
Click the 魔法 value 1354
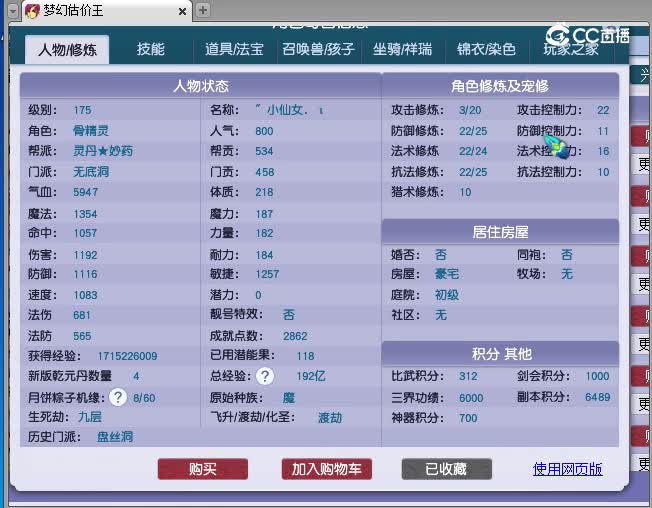point(85,214)
